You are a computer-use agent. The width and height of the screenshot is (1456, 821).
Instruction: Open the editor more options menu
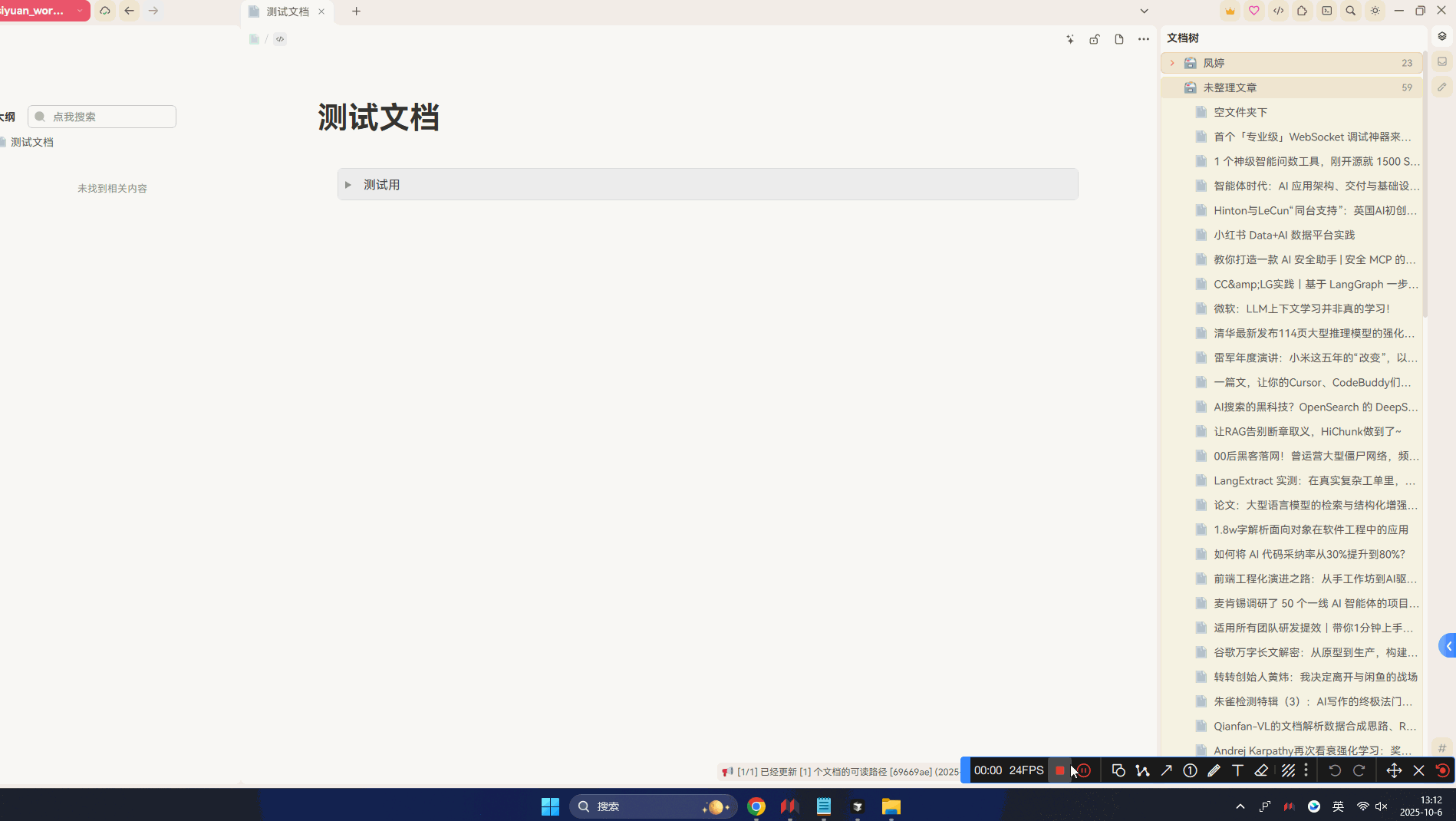click(x=1144, y=39)
